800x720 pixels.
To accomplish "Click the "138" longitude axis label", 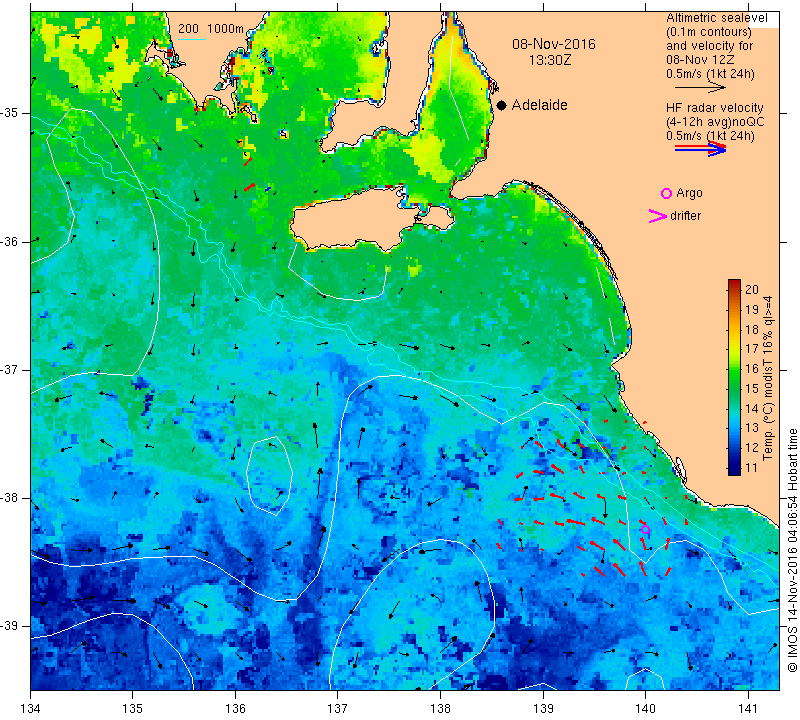I will [x=440, y=709].
